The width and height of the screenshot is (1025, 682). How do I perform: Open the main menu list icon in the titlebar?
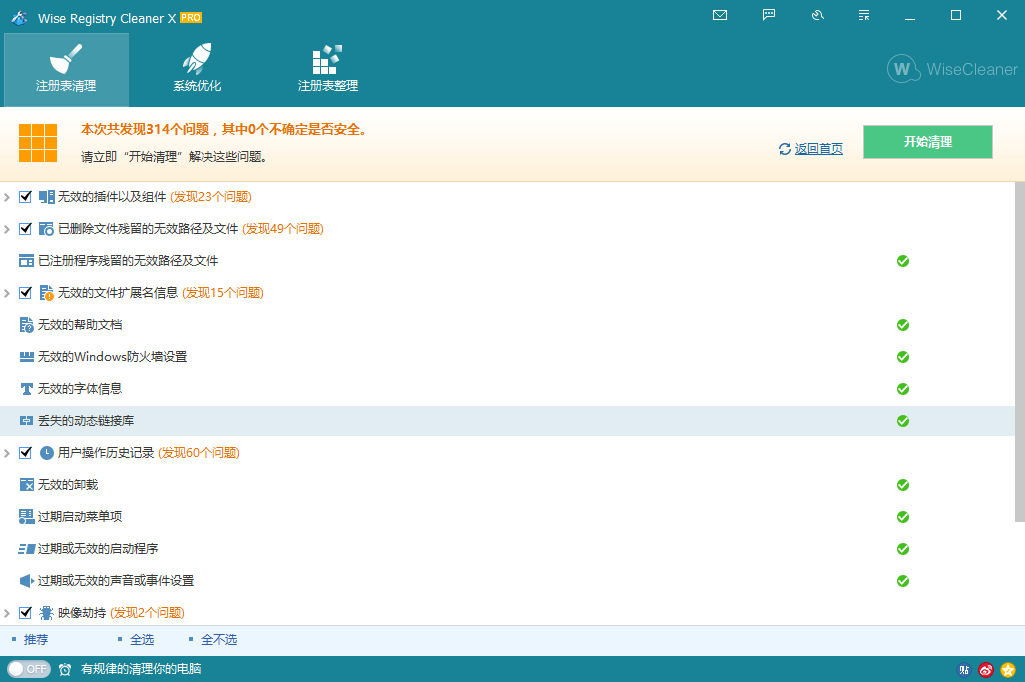click(x=863, y=15)
